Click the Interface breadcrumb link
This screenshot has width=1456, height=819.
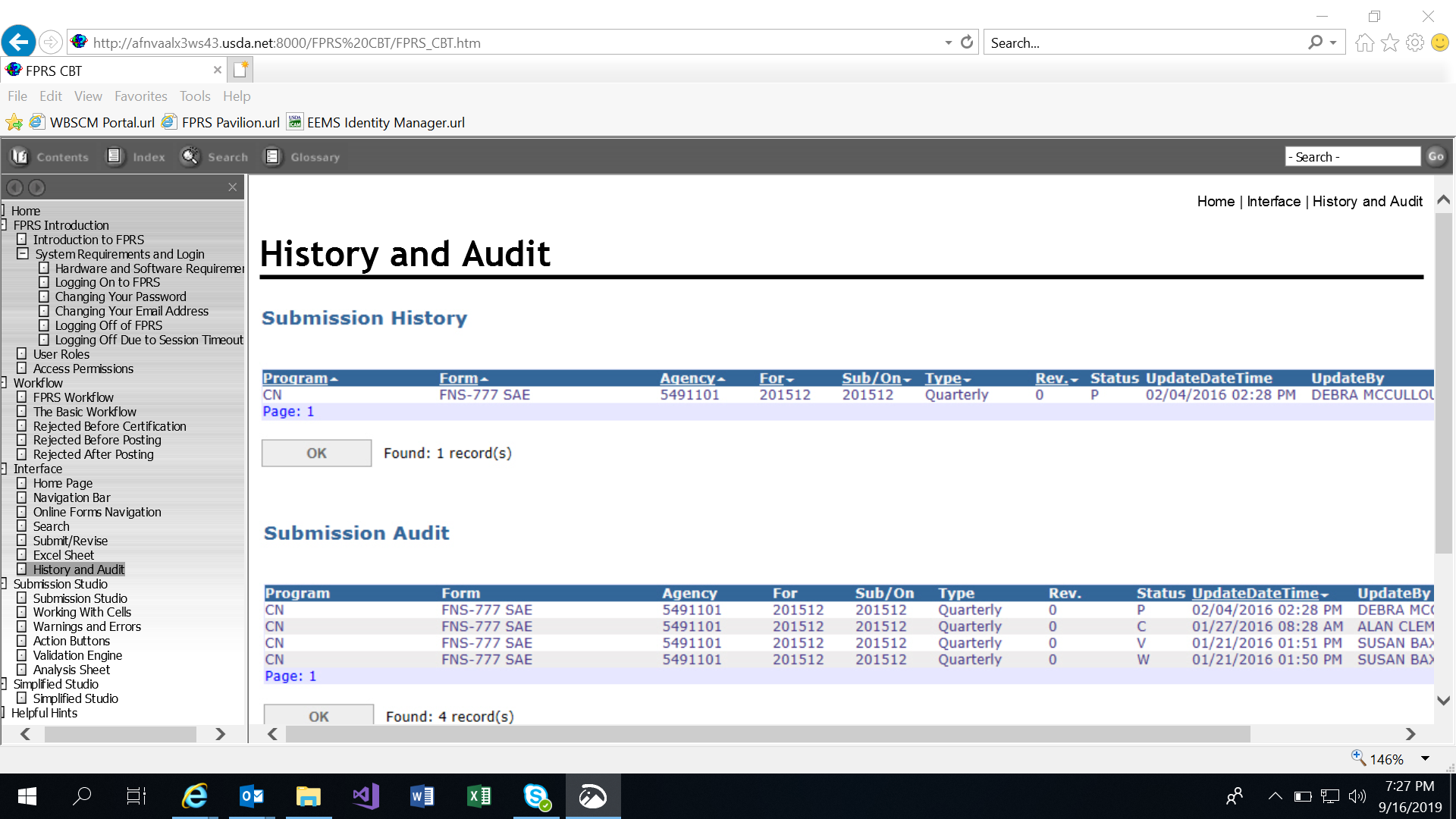point(1273,202)
